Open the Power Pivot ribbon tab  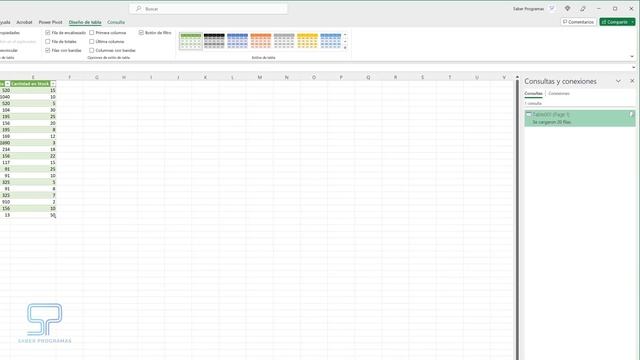[51, 22]
